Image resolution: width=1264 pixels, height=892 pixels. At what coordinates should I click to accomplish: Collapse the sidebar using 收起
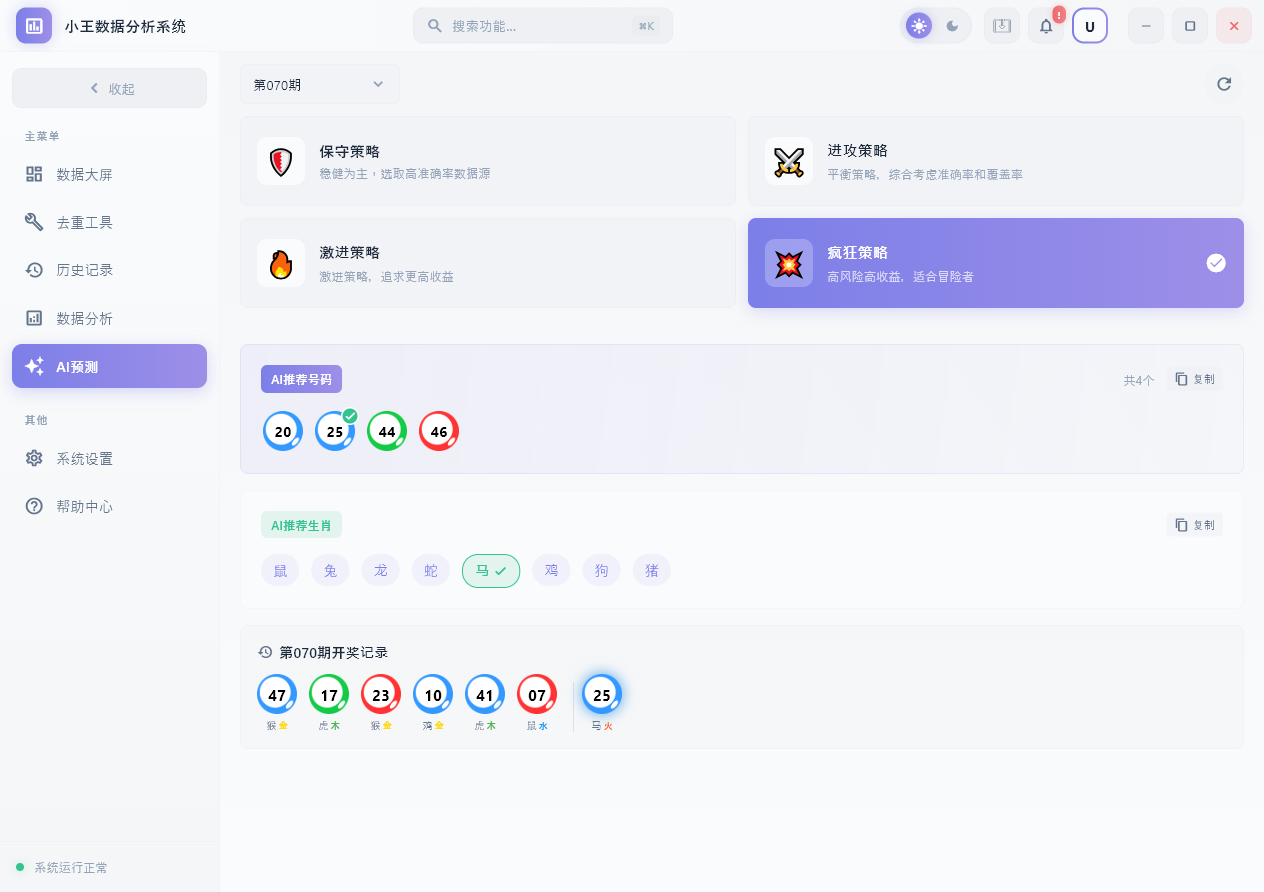coord(109,88)
